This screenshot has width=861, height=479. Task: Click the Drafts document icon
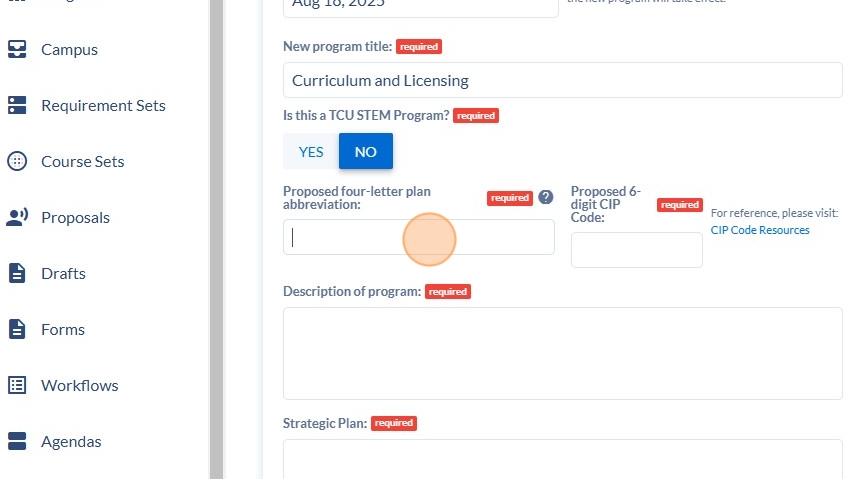point(17,273)
